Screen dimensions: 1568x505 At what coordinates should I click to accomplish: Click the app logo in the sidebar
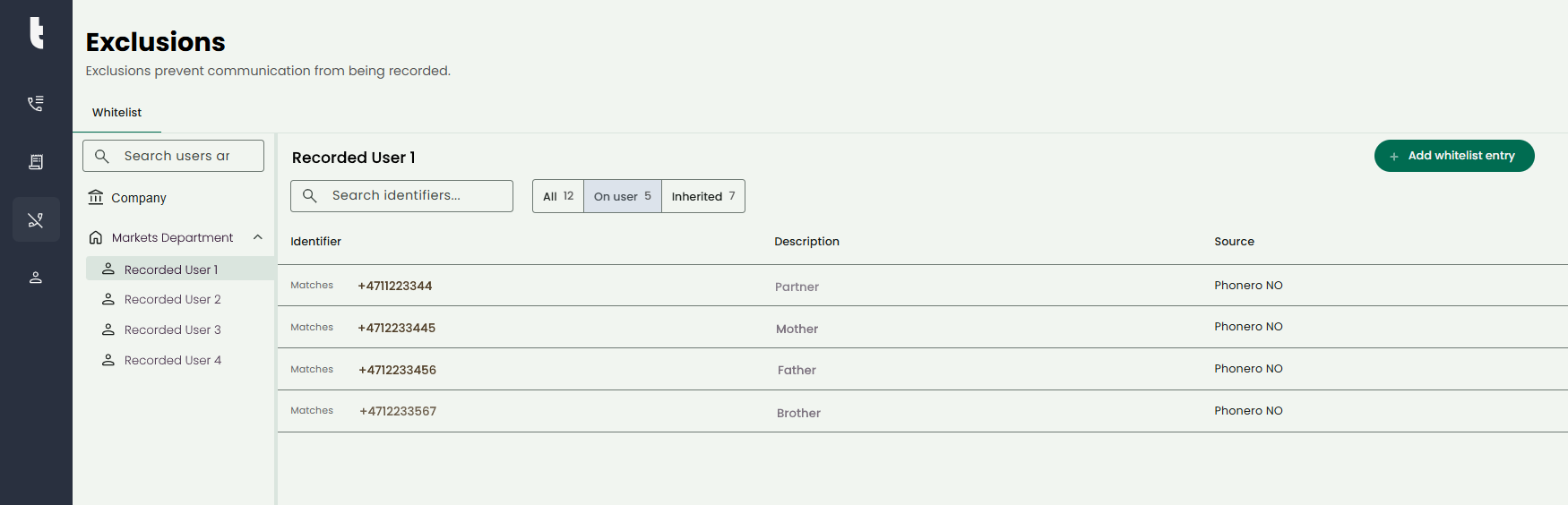click(x=36, y=32)
